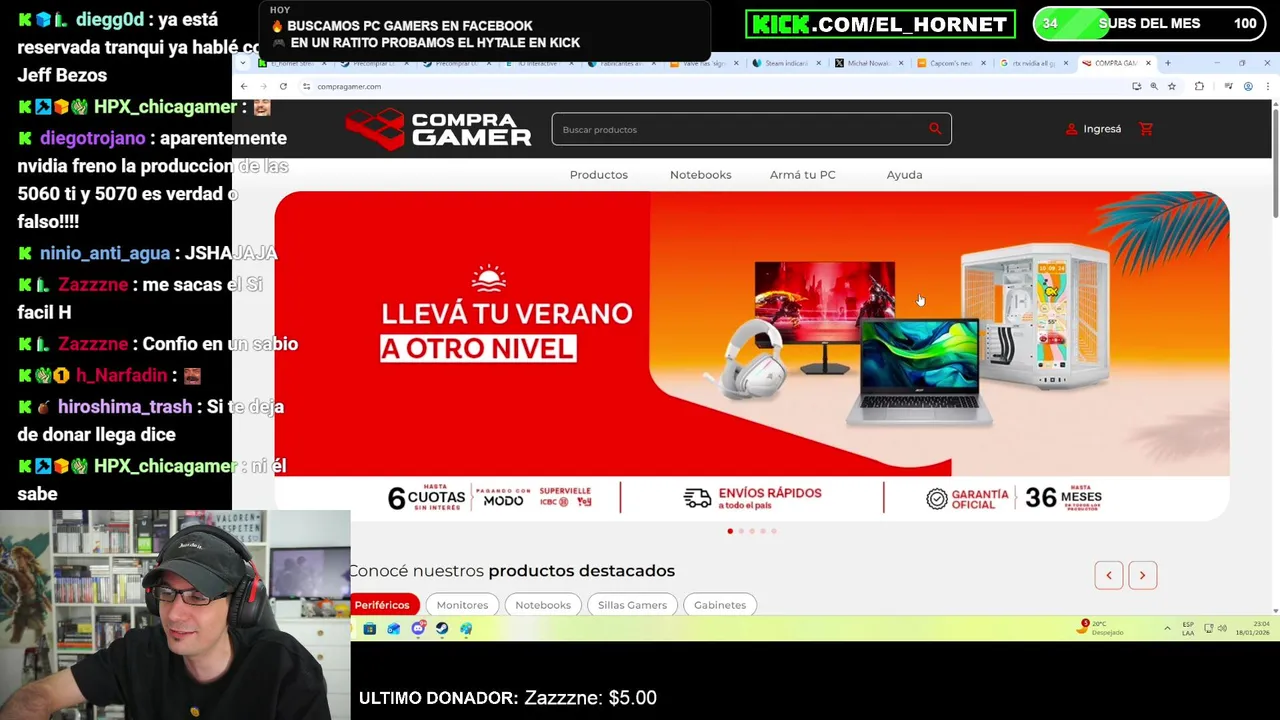
Task: Open Microsoft Store from the taskbar
Action: click(370, 629)
